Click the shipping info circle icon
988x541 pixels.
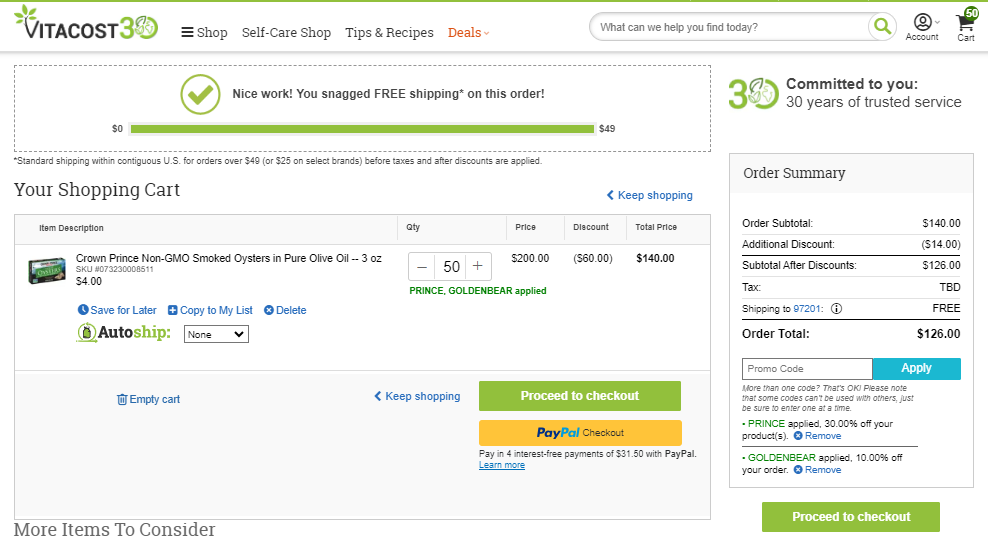tap(836, 309)
